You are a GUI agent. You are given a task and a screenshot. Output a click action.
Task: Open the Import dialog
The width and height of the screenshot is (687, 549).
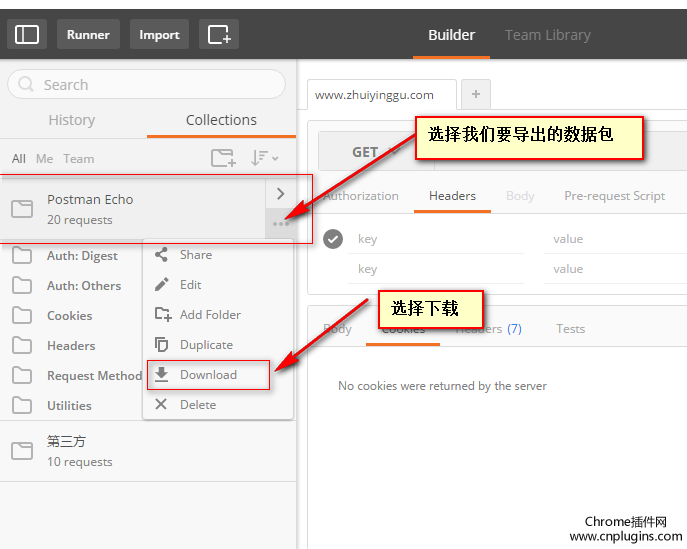pyautogui.click(x=159, y=34)
